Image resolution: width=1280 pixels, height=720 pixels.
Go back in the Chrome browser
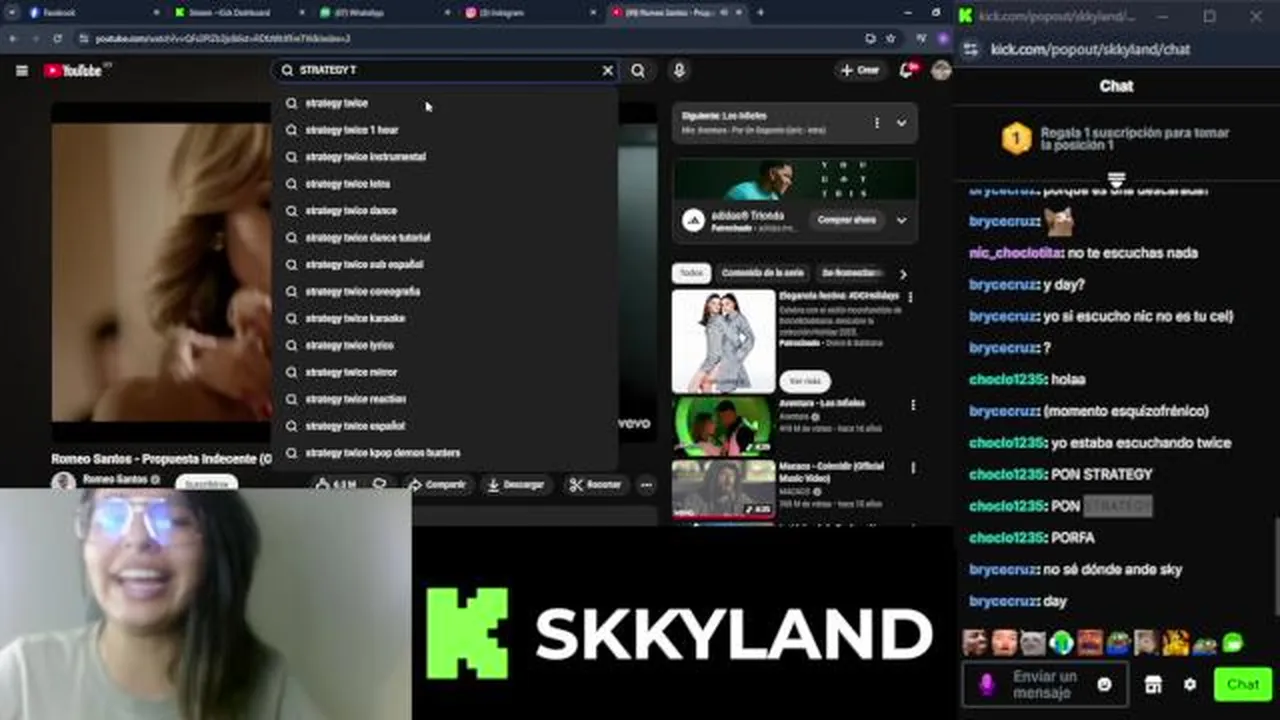(14, 38)
